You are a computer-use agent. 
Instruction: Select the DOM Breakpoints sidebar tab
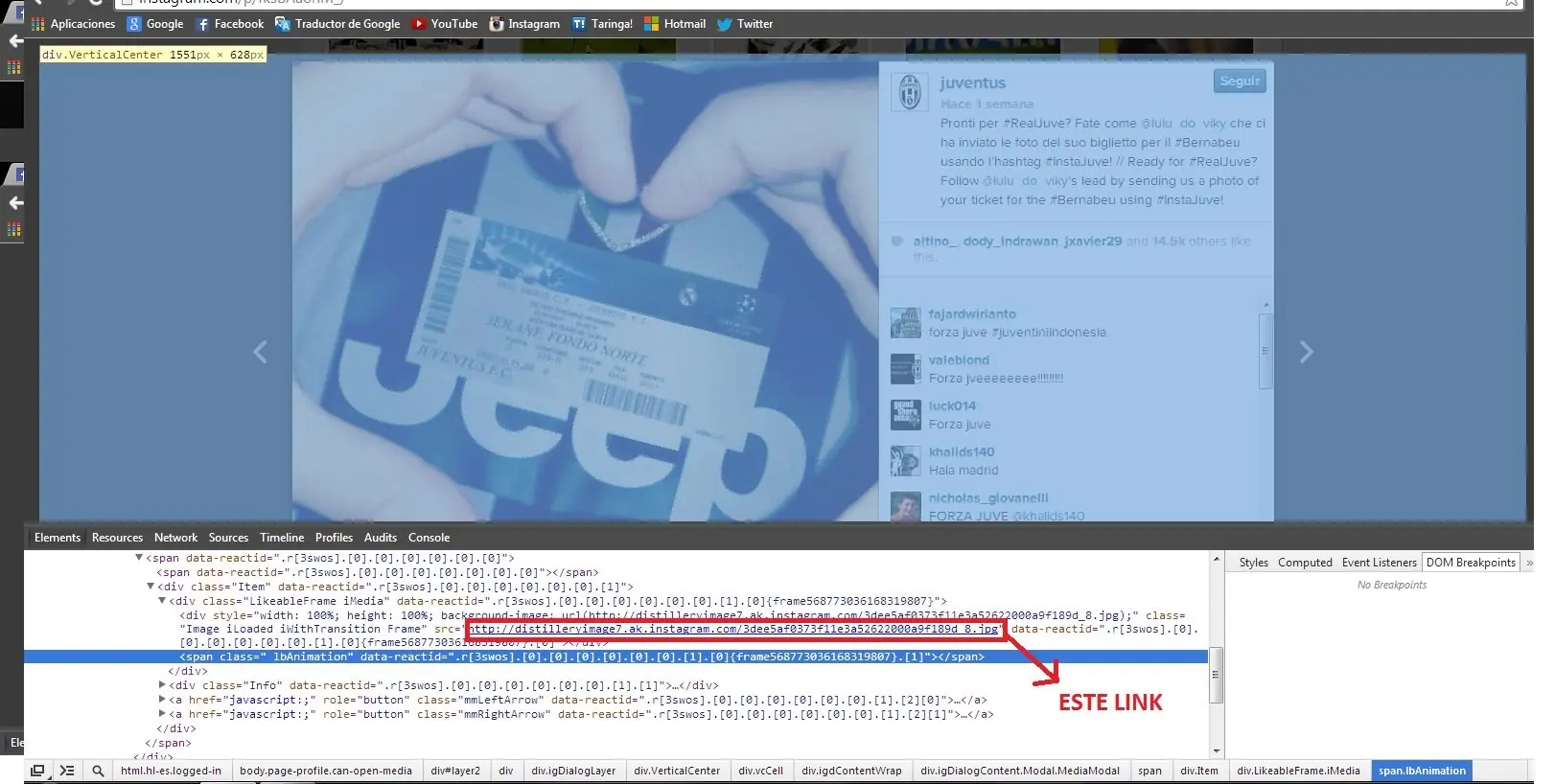(1471, 563)
